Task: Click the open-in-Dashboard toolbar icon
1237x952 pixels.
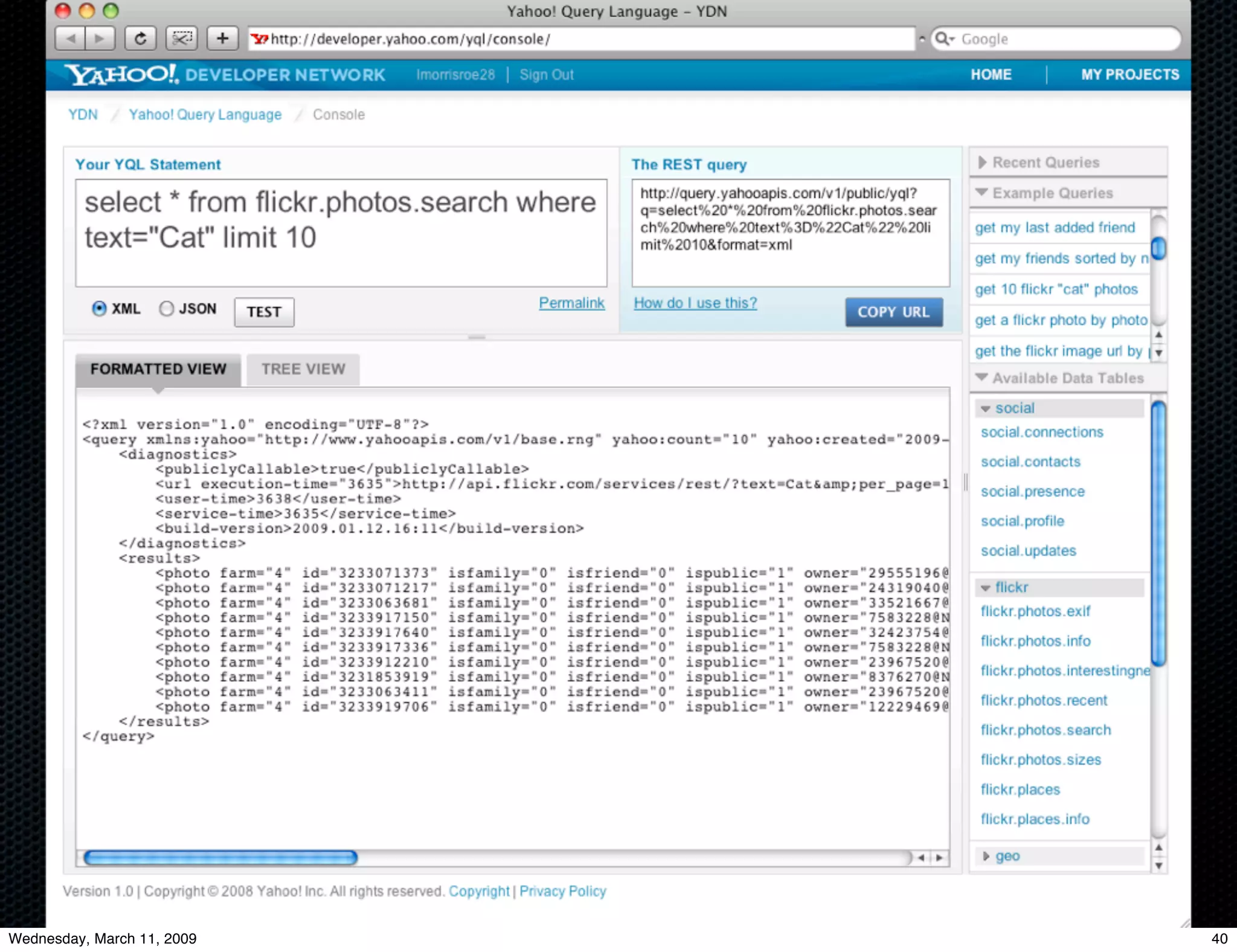Action: 182,39
